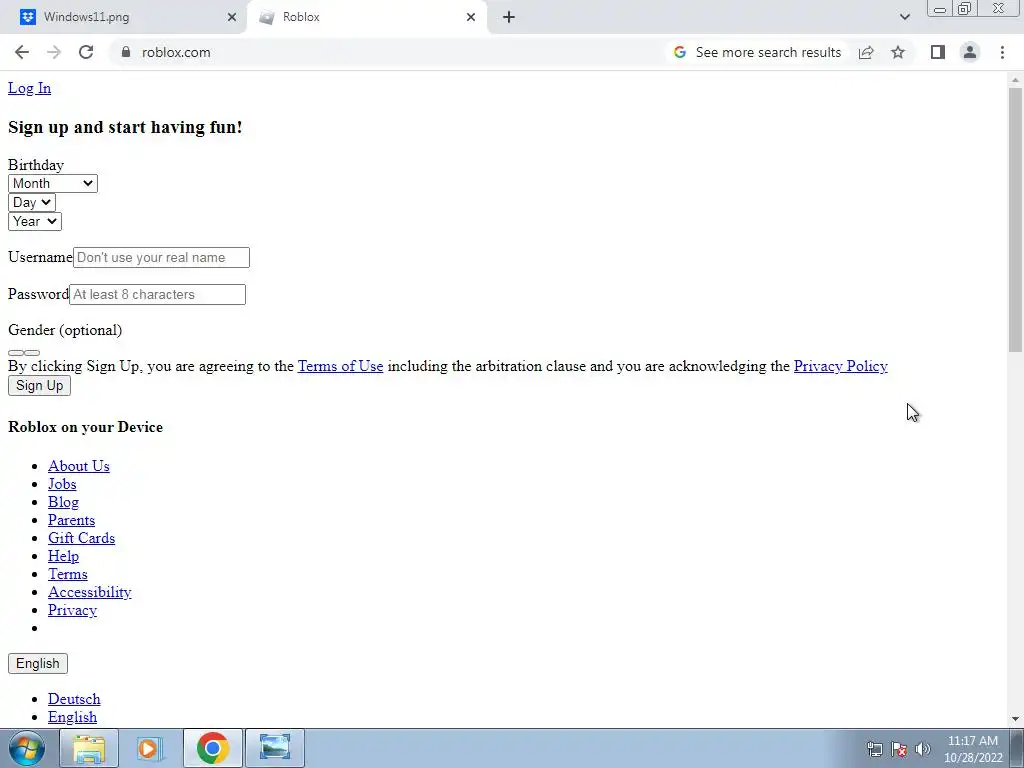Expand the Year dropdown
This screenshot has height=768, width=1024.
35,221
